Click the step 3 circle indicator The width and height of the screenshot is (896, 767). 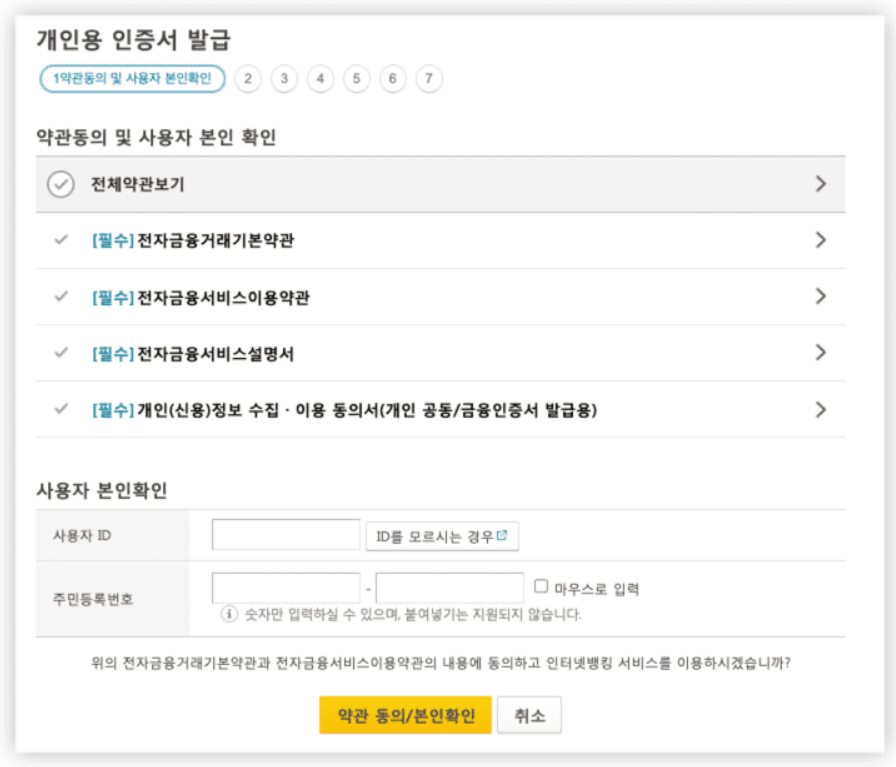(284, 79)
